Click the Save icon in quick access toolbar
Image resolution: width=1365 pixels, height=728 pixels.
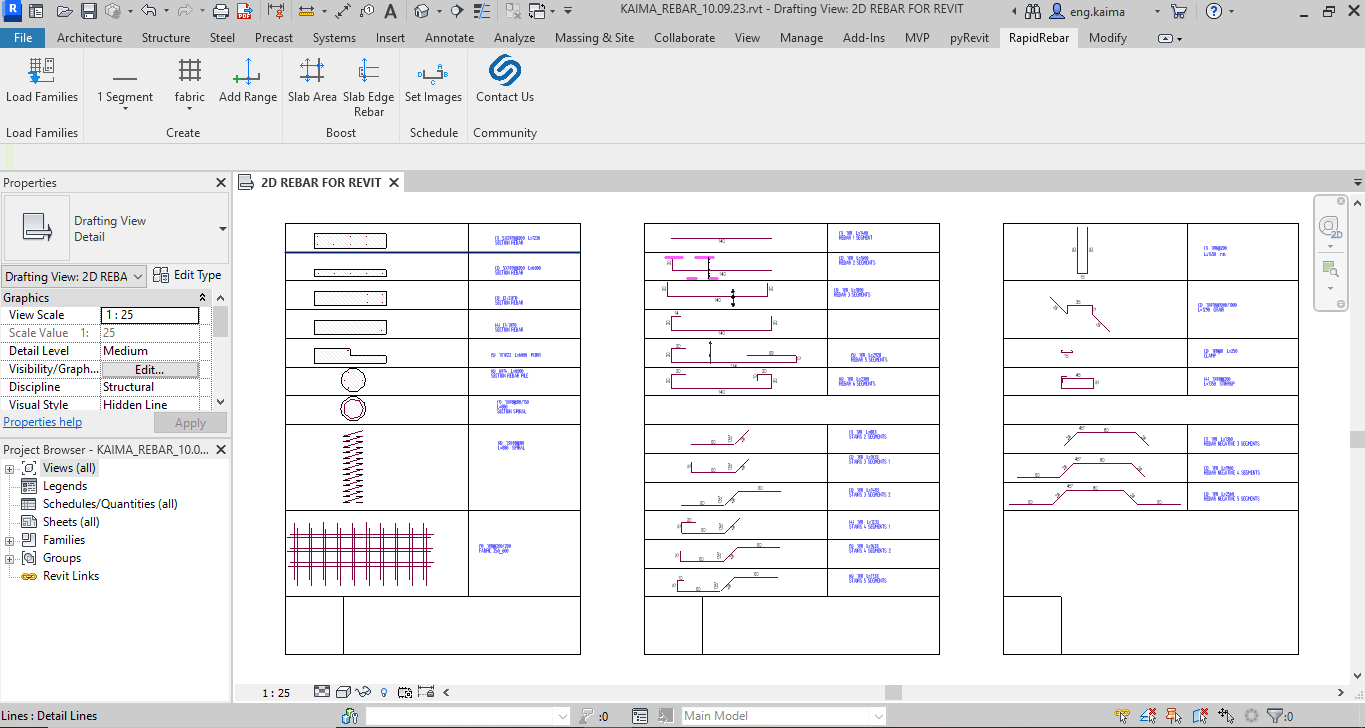(x=88, y=12)
